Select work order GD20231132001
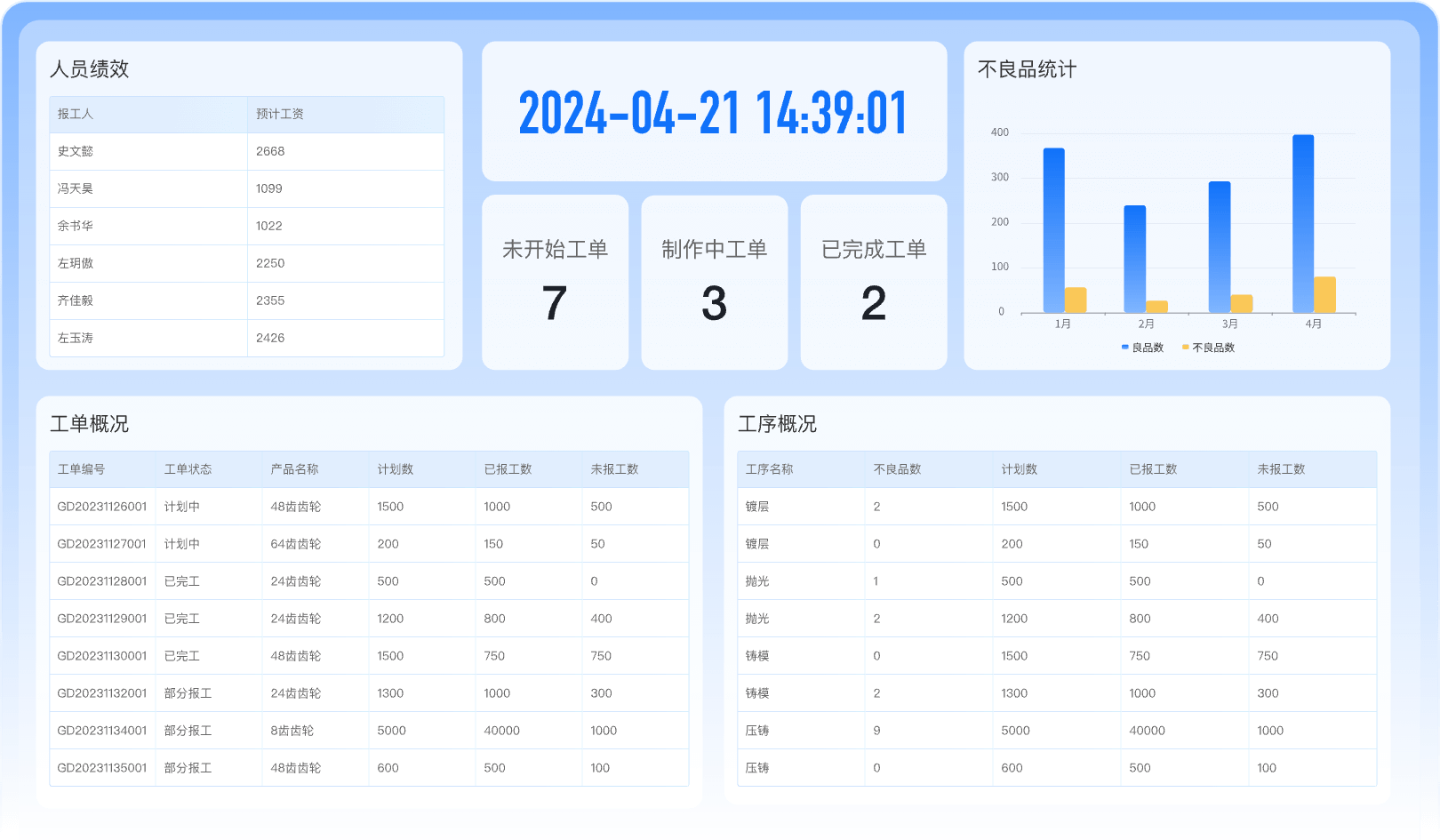The height and width of the screenshot is (840, 1440). point(102,693)
